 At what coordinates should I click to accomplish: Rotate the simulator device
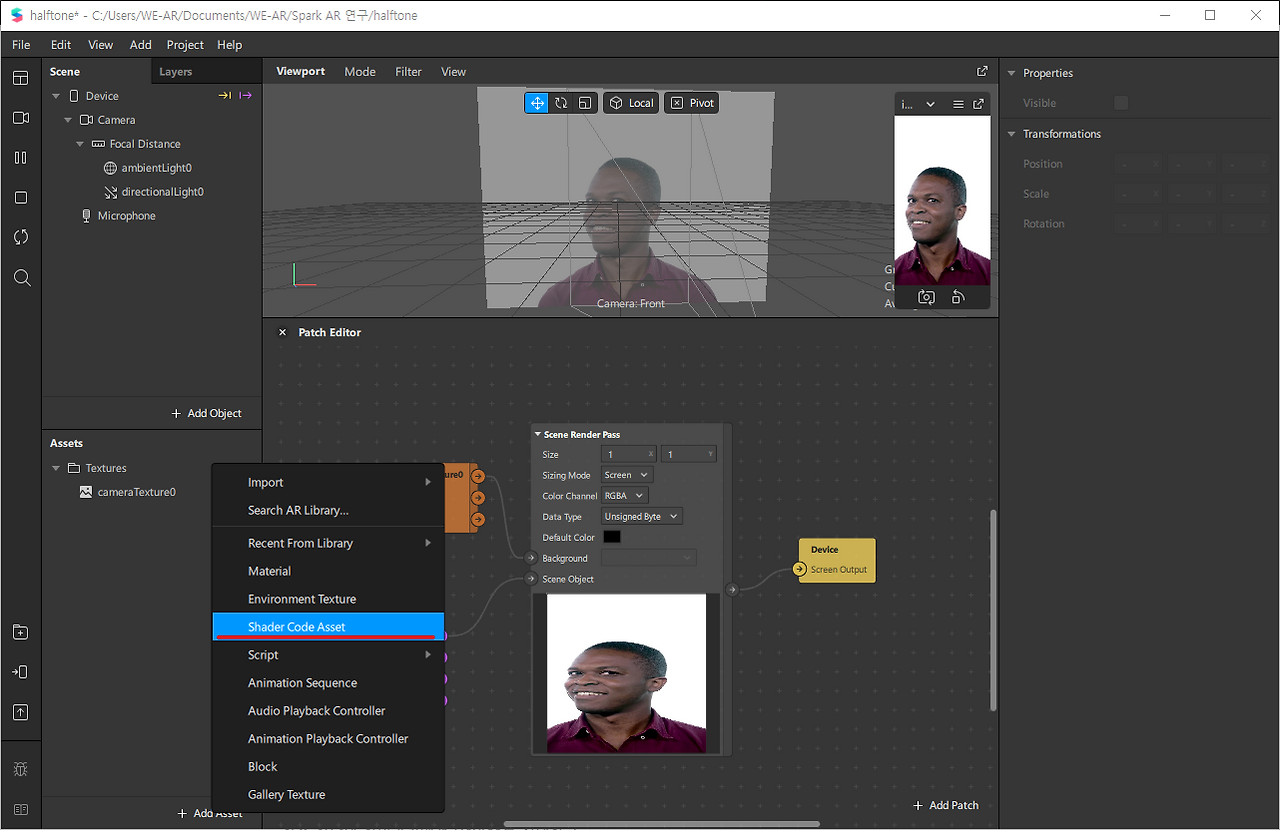point(958,297)
